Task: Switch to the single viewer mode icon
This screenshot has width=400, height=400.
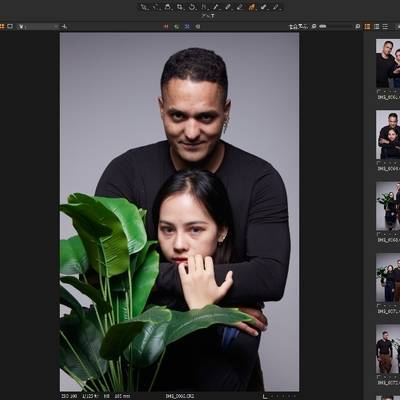Action: click(x=10, y=26)
